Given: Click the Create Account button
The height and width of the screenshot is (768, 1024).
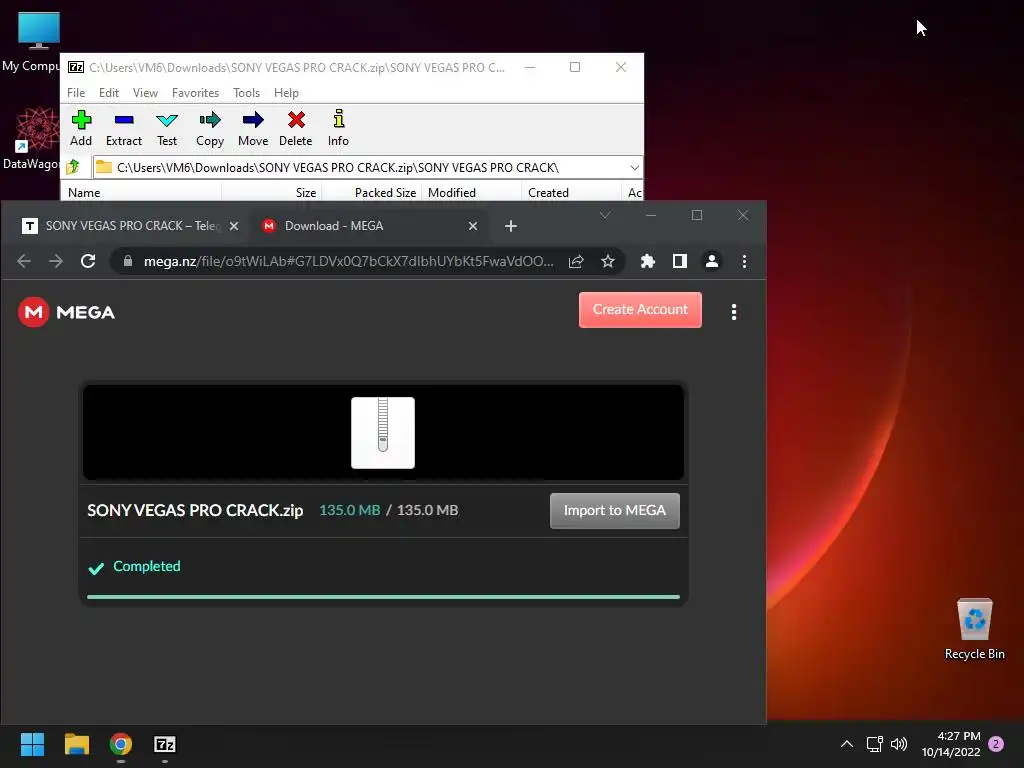Looking at the screenshot, I should (640, 310).
